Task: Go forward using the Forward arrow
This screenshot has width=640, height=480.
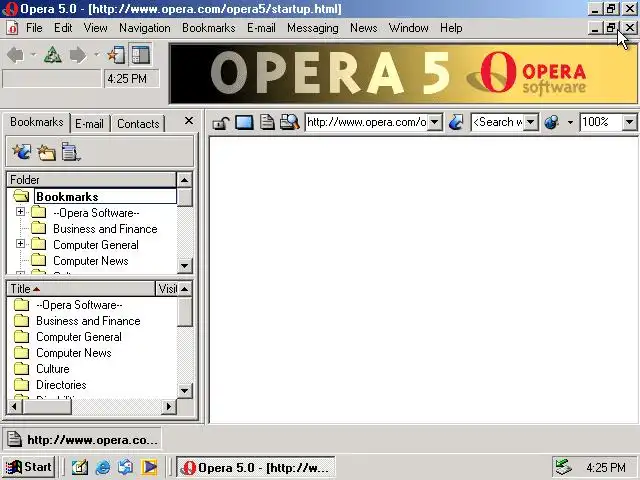Action: pos(78,55)
